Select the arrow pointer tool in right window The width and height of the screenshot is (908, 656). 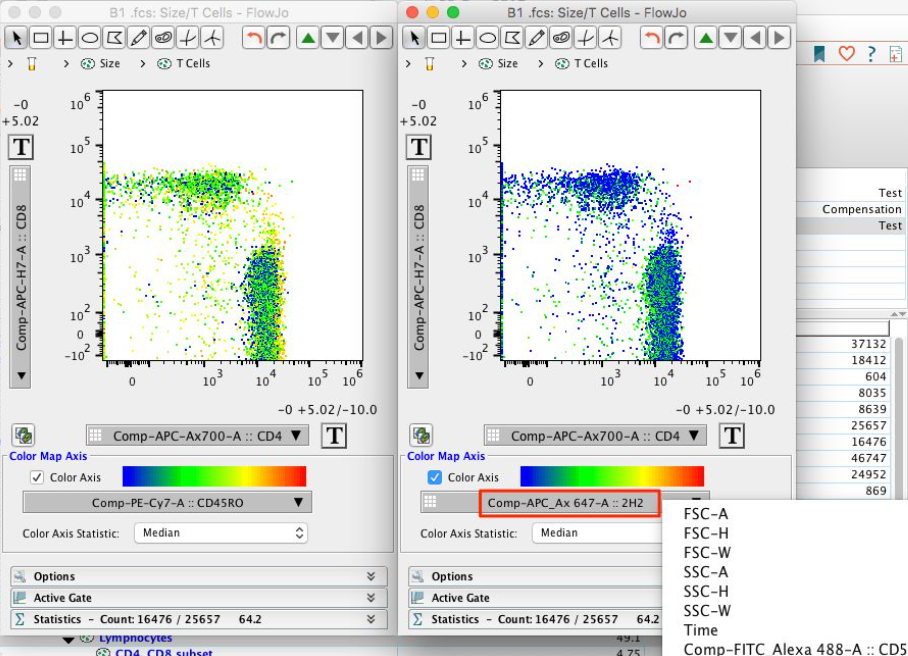tap(414, 38)
